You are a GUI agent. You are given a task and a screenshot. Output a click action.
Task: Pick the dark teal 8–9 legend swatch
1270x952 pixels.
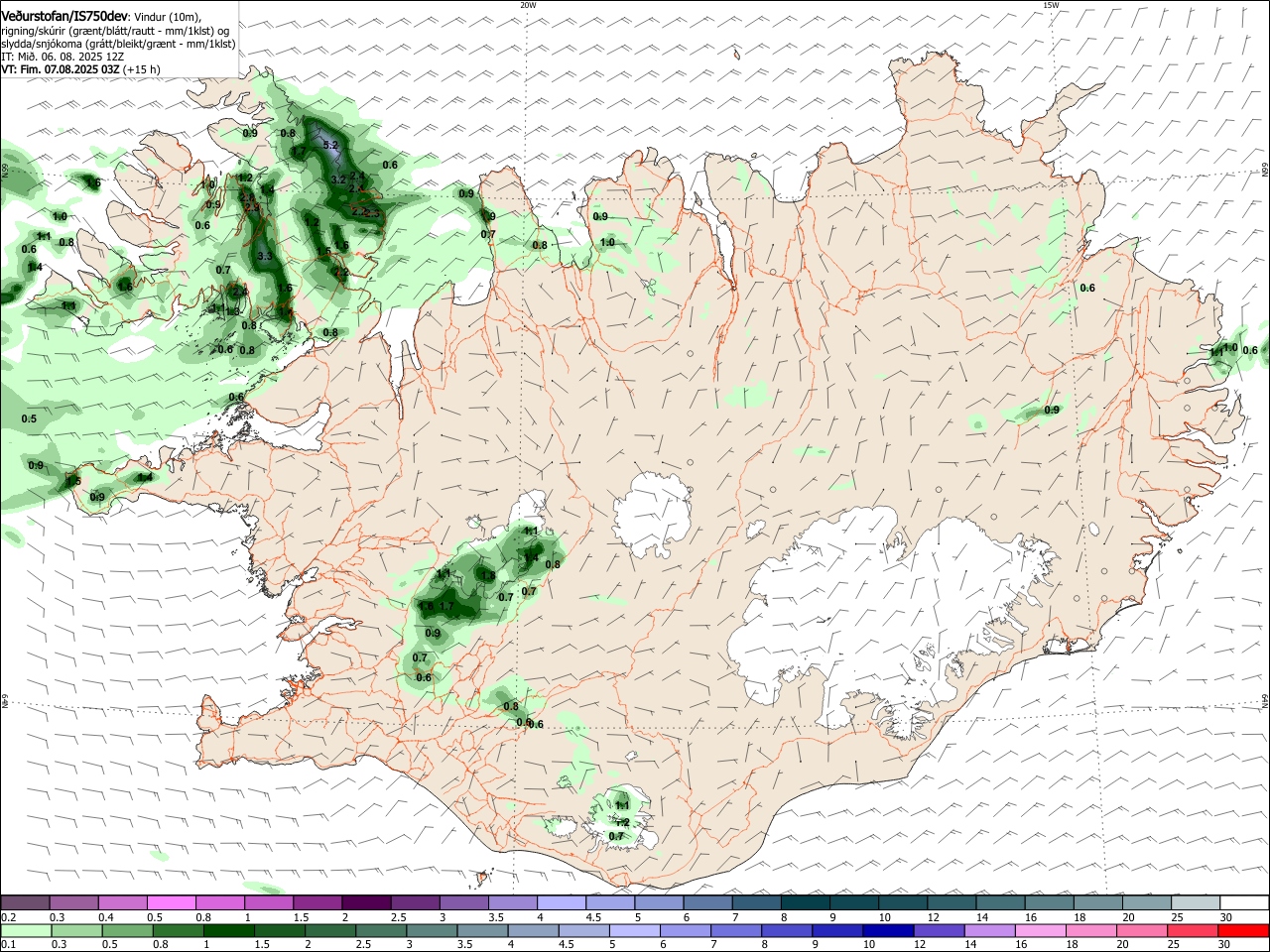[x=806, y=902]
